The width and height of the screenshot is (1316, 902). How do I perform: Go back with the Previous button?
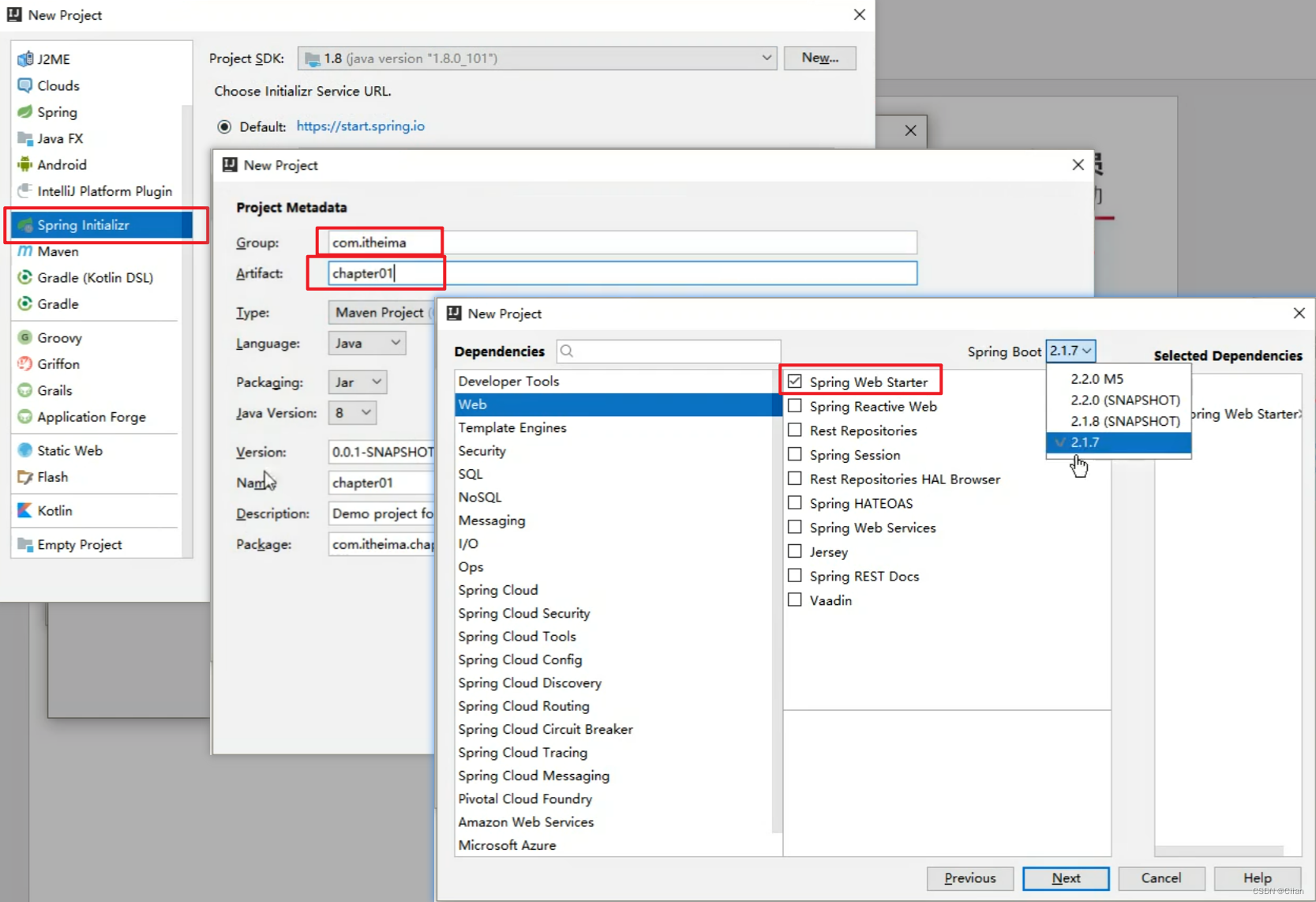(x=970, y=878)
